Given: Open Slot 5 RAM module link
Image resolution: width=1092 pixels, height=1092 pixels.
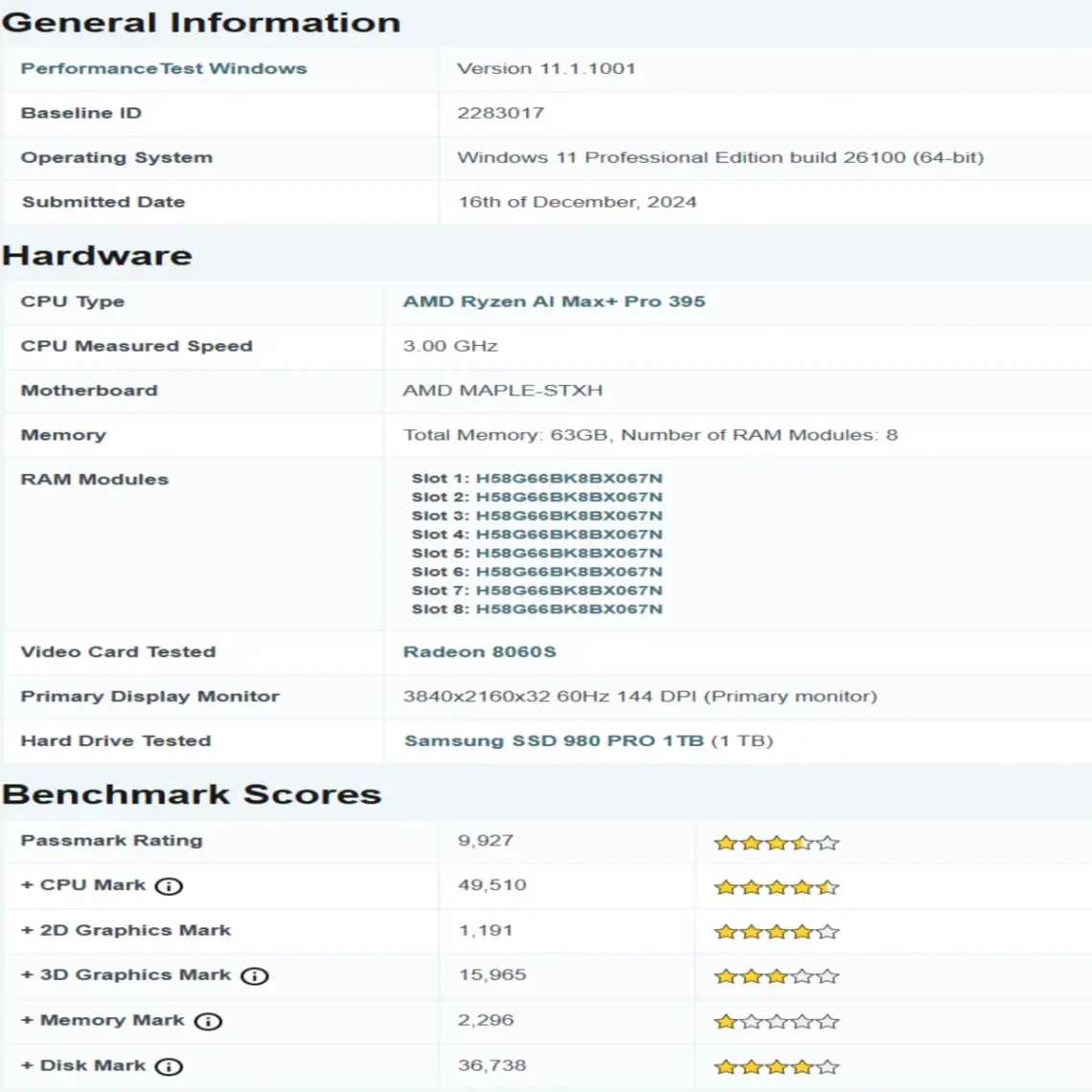Looking at the screenshot, I should [x=569, y=553].
